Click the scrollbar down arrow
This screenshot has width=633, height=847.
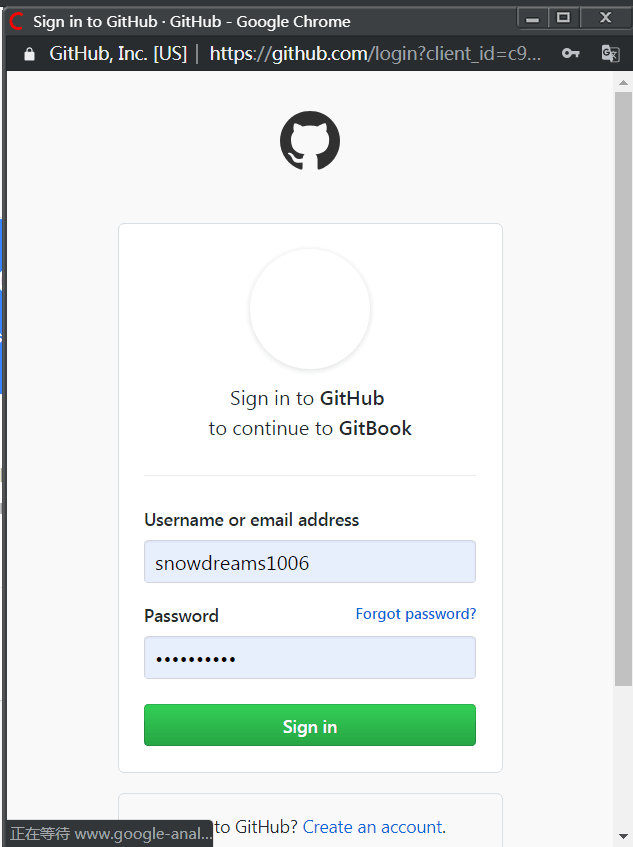click(x=624, y=836)
